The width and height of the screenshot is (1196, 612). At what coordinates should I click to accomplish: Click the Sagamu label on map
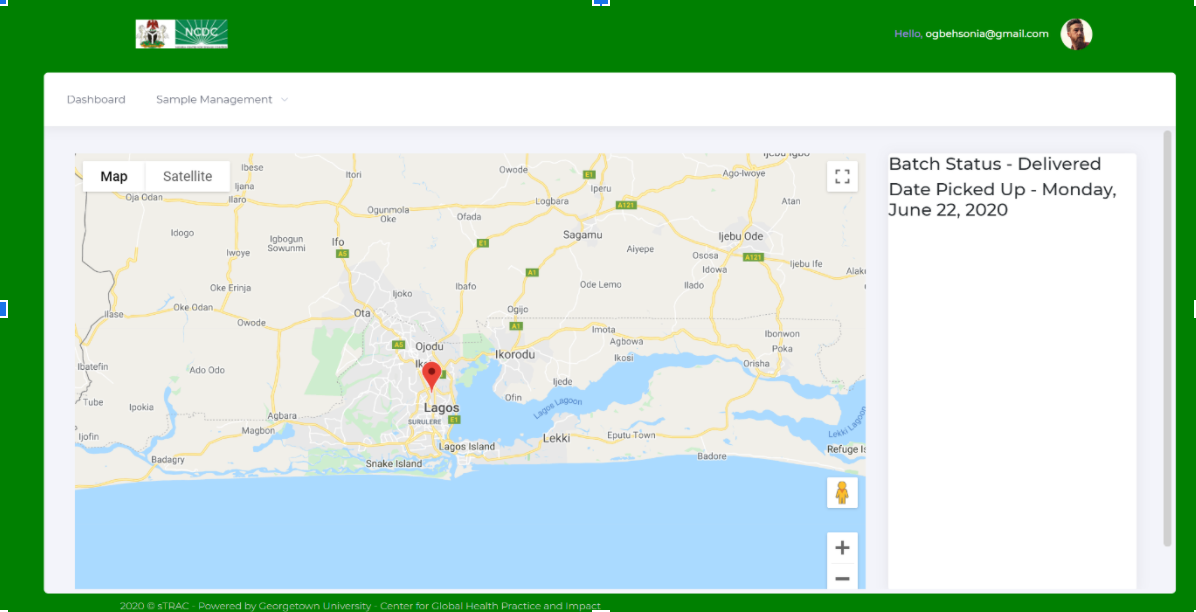click(583, 235)
